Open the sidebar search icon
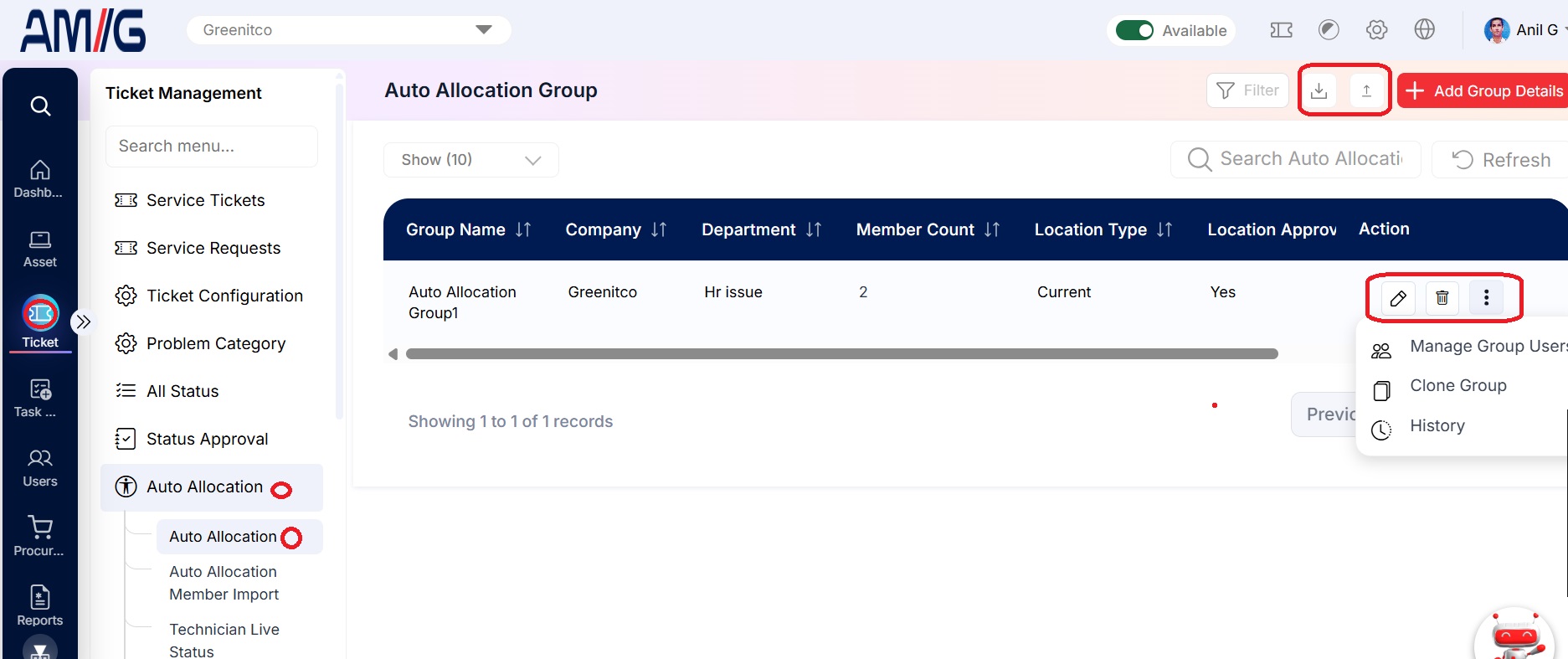Image resolution: width=1568 pixels, height=659 pixels. [40, 106]
